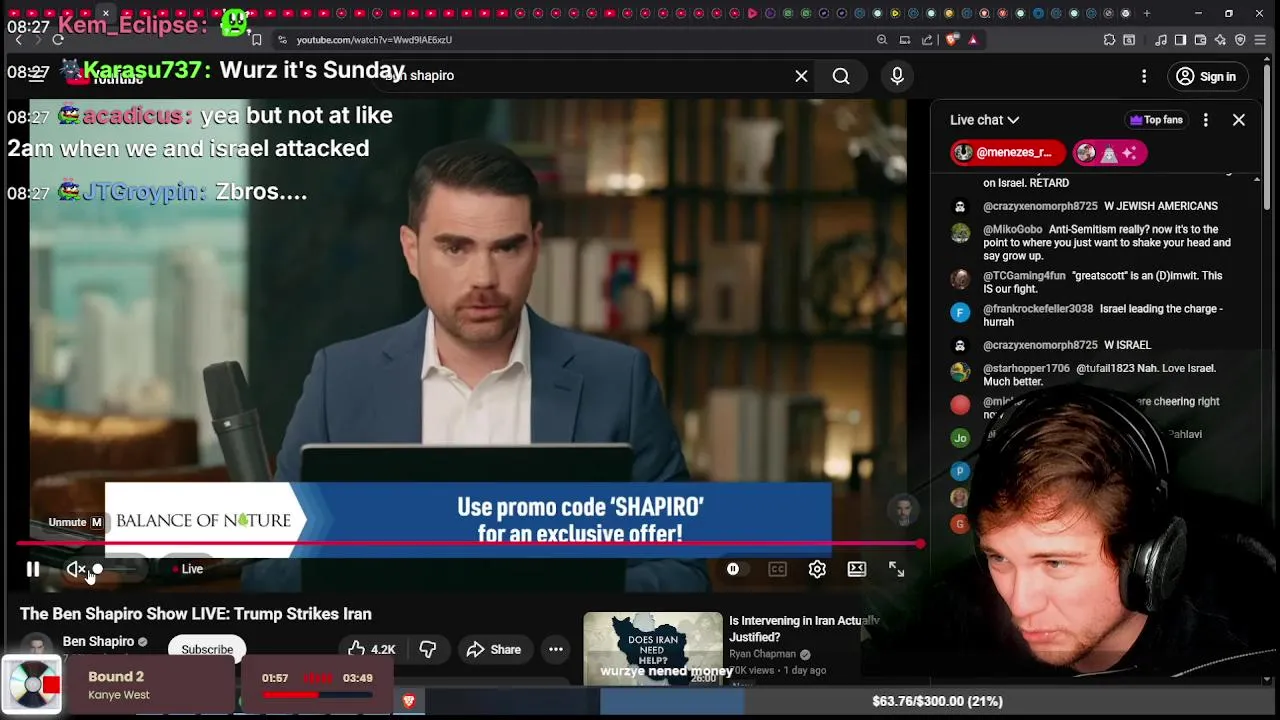Toggle the browser sidebar panel
This screenshot has height=720, width=1280.
point(1180,40)
